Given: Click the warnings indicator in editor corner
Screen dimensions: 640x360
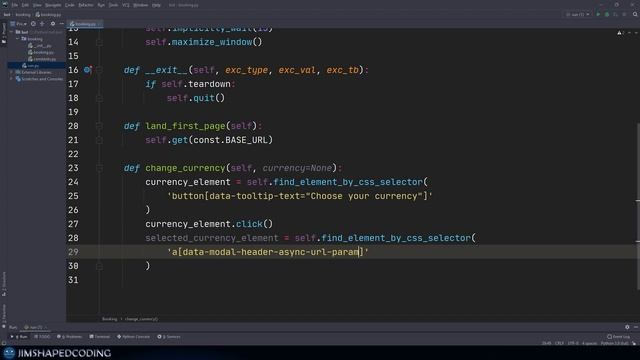Looking at the screenshot, I should coord(620,33).
